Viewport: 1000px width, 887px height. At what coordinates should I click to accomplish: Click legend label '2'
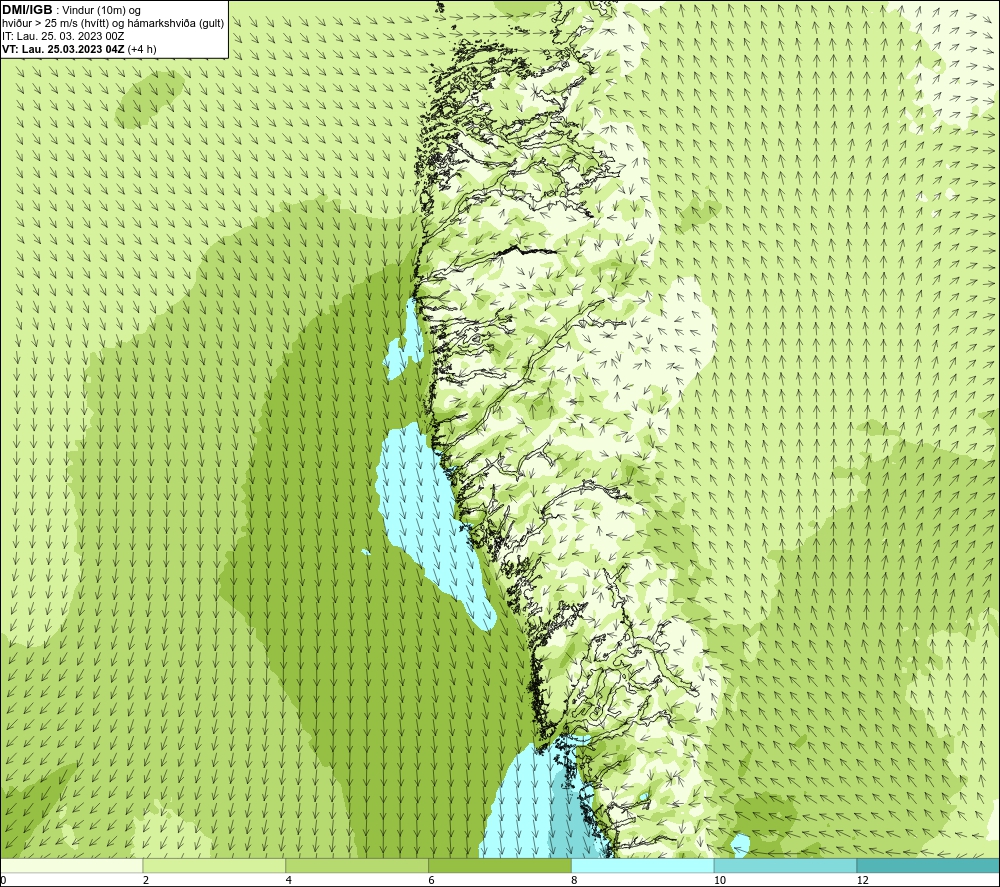coord(146,880)
